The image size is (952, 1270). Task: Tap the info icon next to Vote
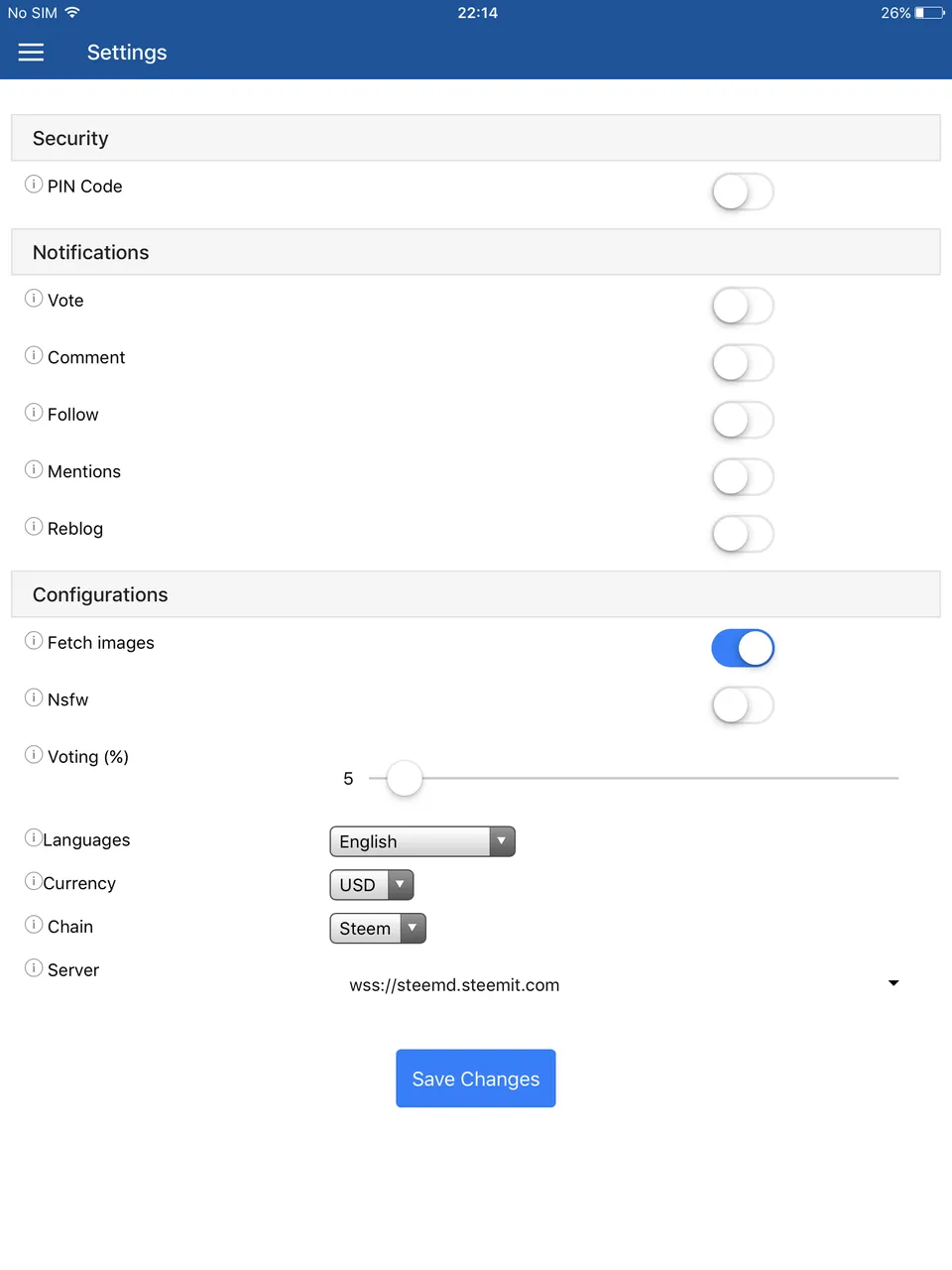(x=34, y=299)
